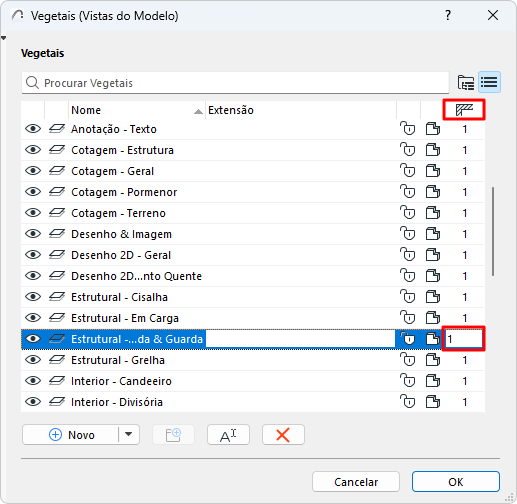
Task: Toggle lock icon for Cotagem - Geral
Action: click(407, 171)
